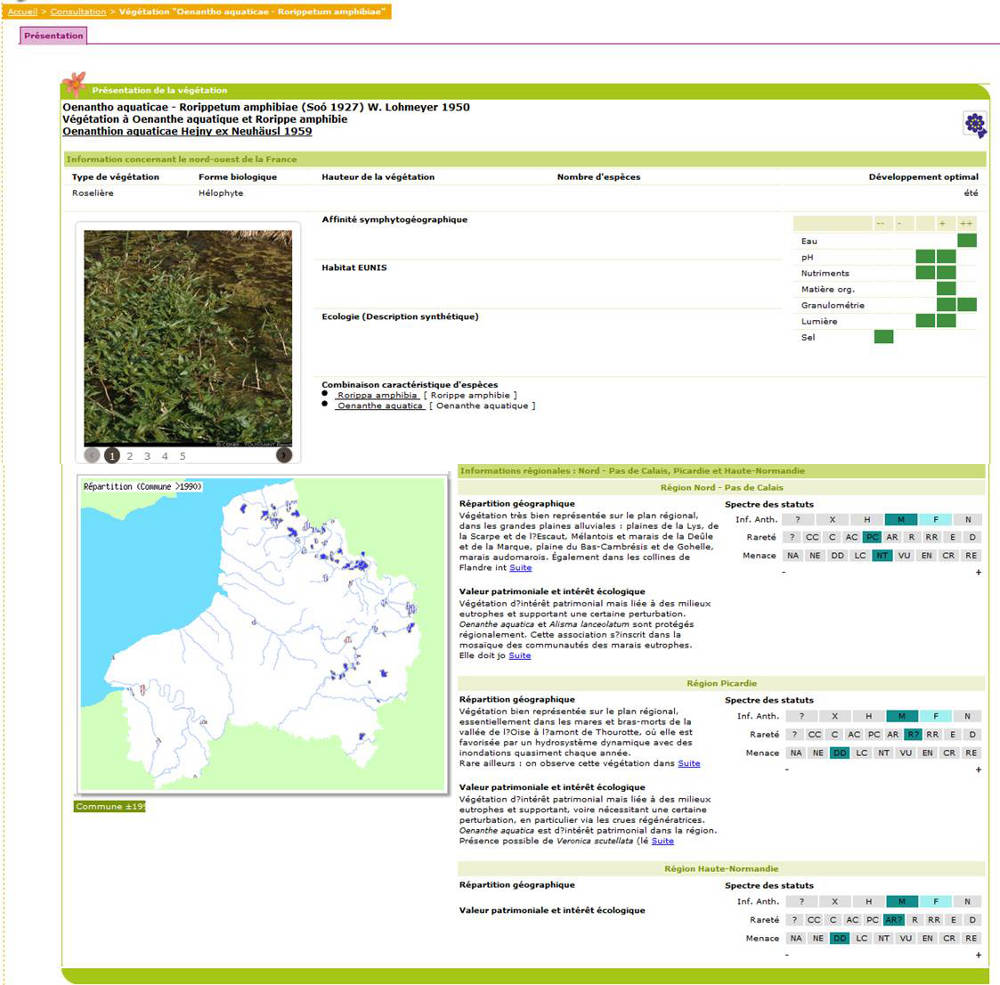Expand Suite link after 'Elle doit jo'
This screenshot has width=1000, height=985.
[519, 656]
